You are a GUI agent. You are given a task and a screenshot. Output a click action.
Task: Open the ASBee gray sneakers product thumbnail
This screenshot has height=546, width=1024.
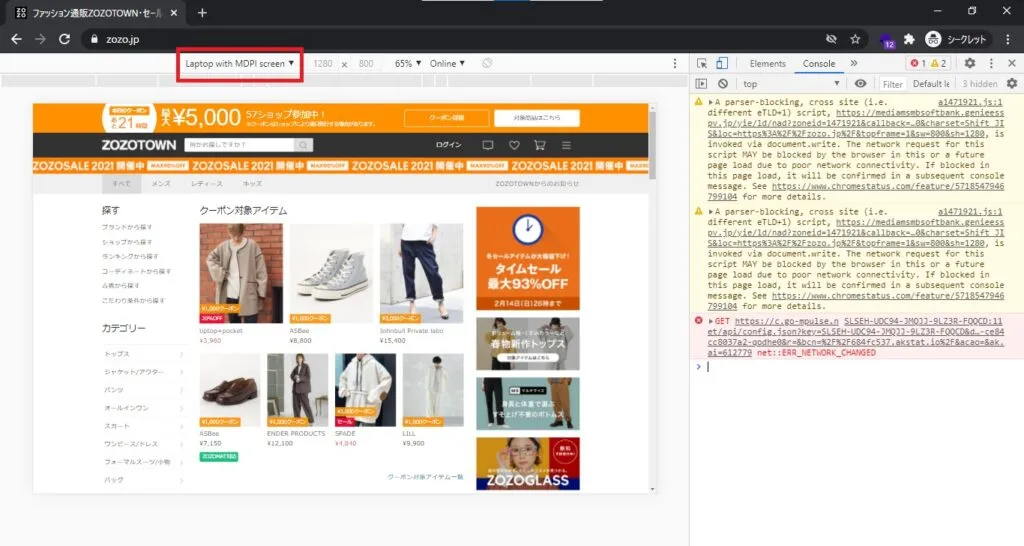[x=331, y=273]
